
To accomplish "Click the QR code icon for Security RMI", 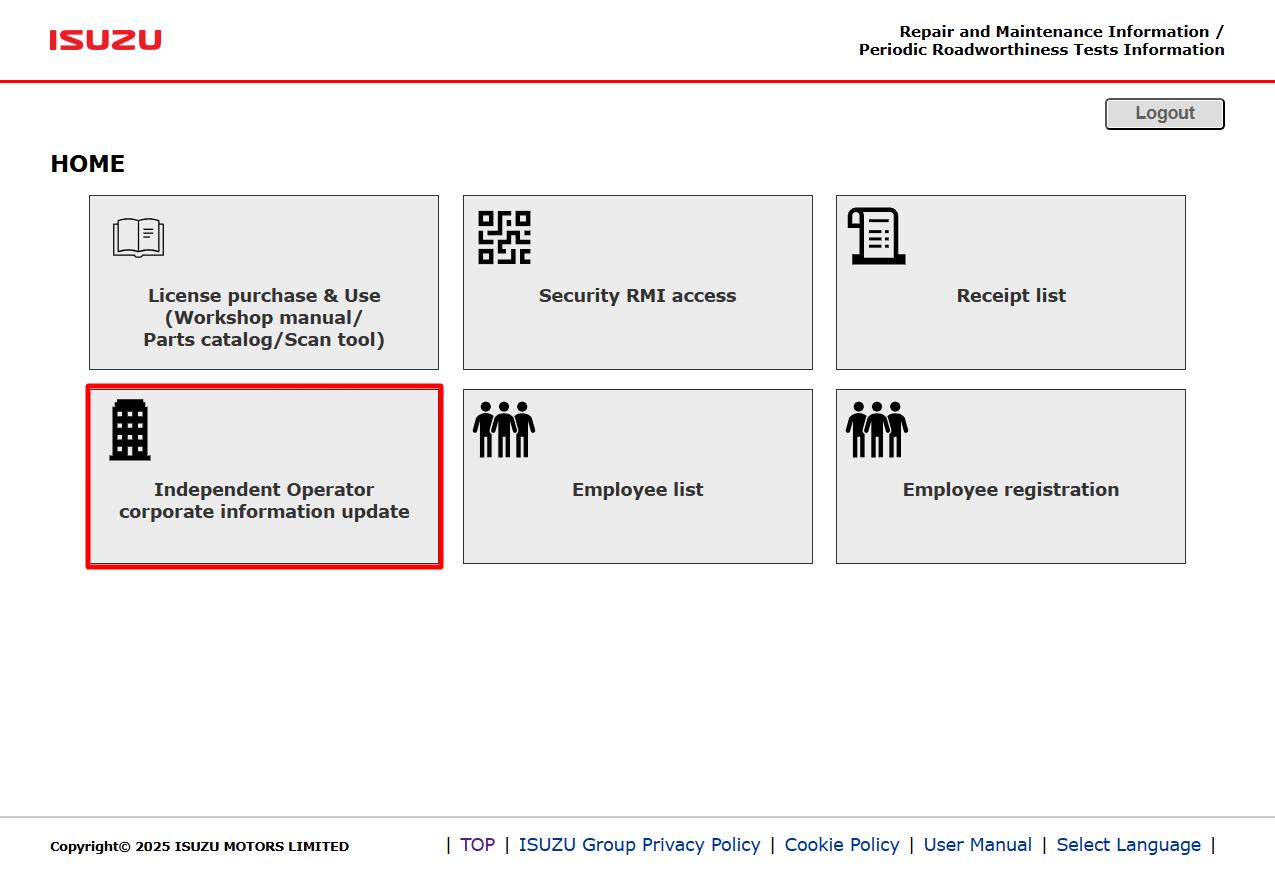I will pyautogui.click(x=504, y=237).
